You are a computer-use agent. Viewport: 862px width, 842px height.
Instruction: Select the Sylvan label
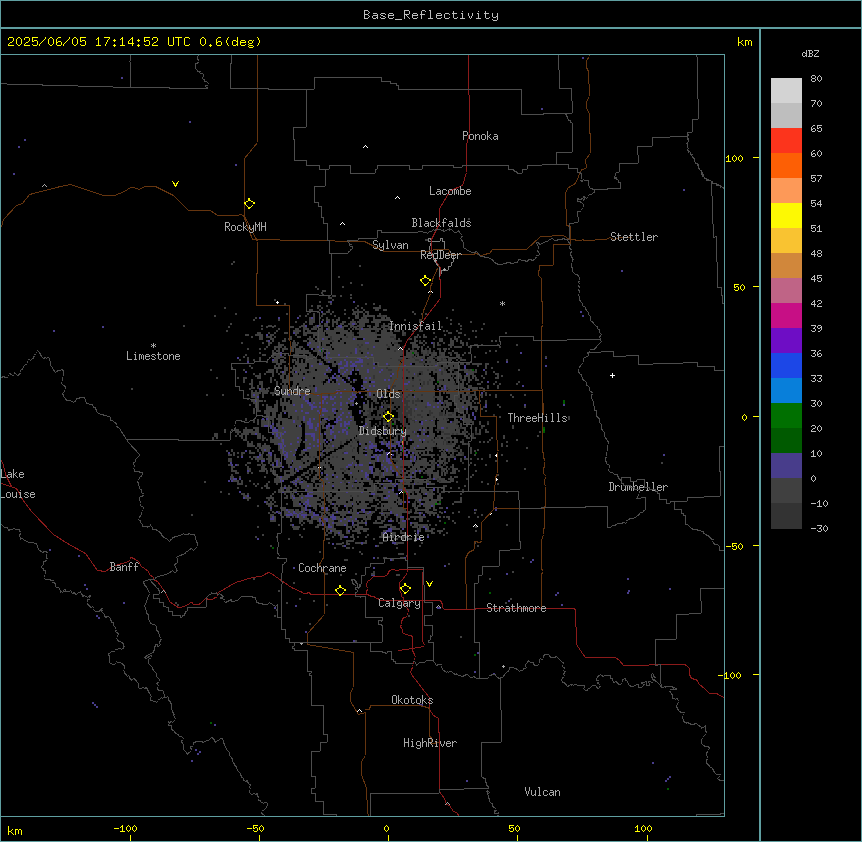(390, 245)
